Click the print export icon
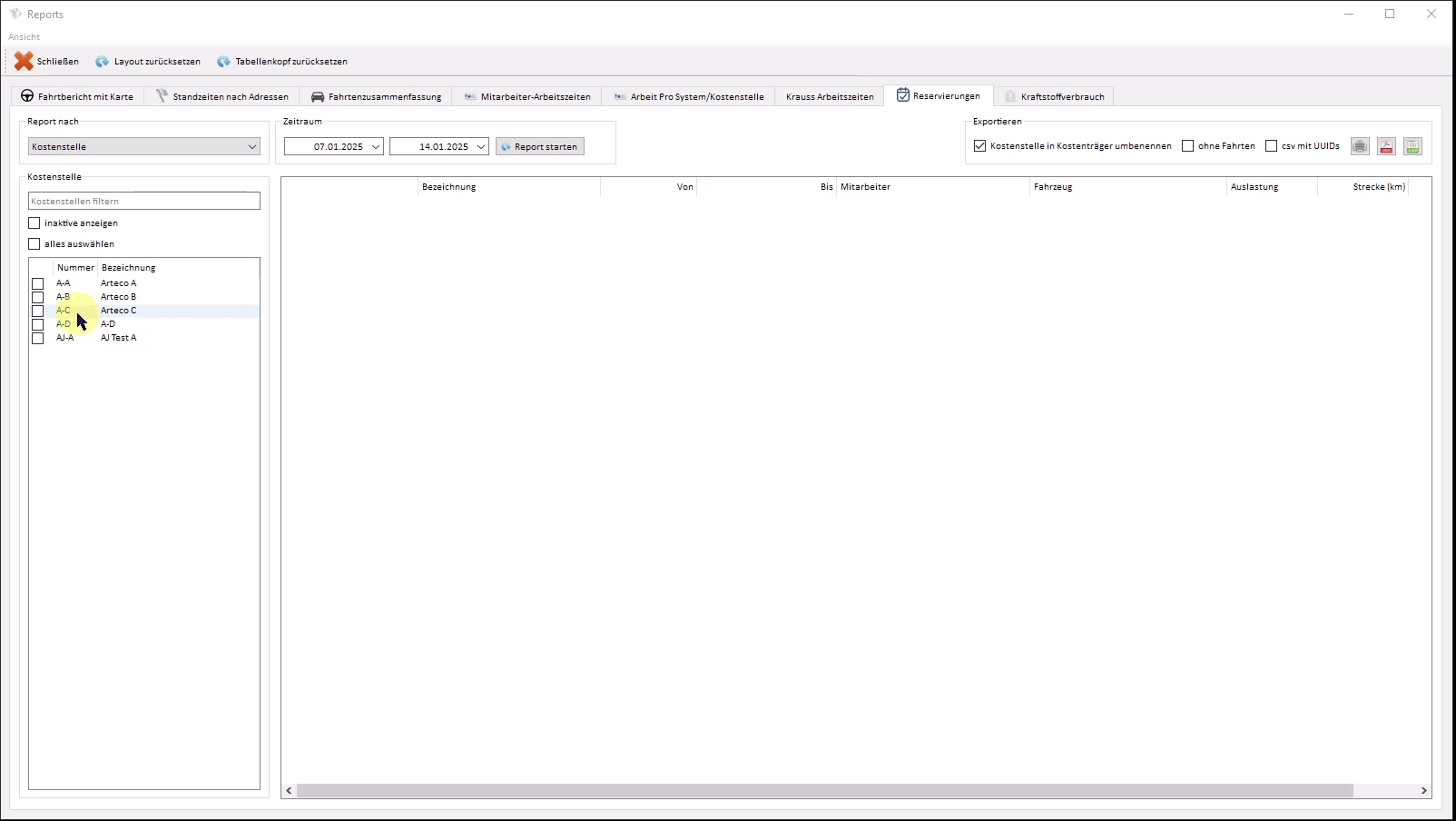The height and width of the screenshot is (821, 1456). [x=1360, y=146]
